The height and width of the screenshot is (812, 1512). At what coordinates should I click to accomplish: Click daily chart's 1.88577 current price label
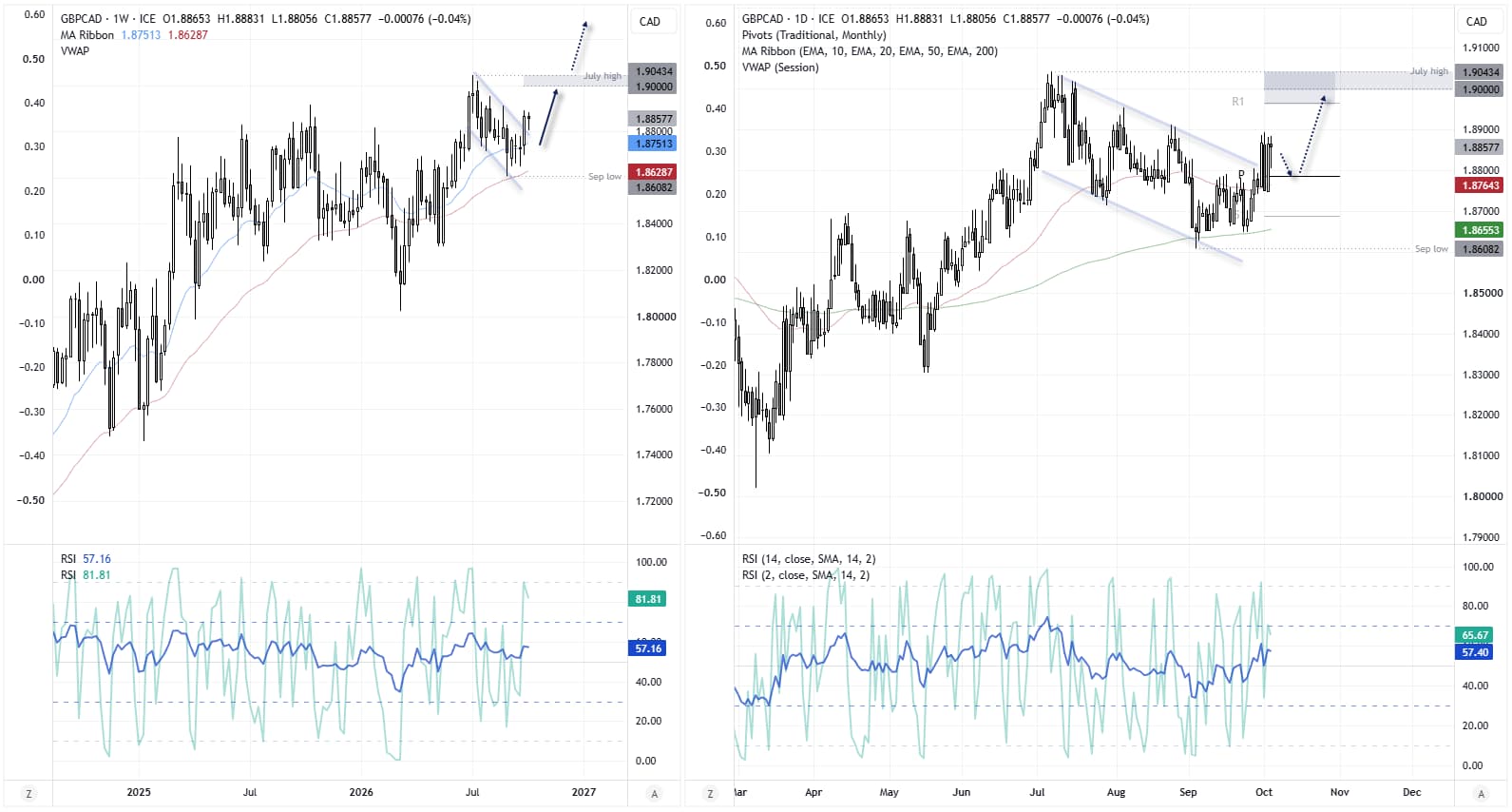[1480, 147]
